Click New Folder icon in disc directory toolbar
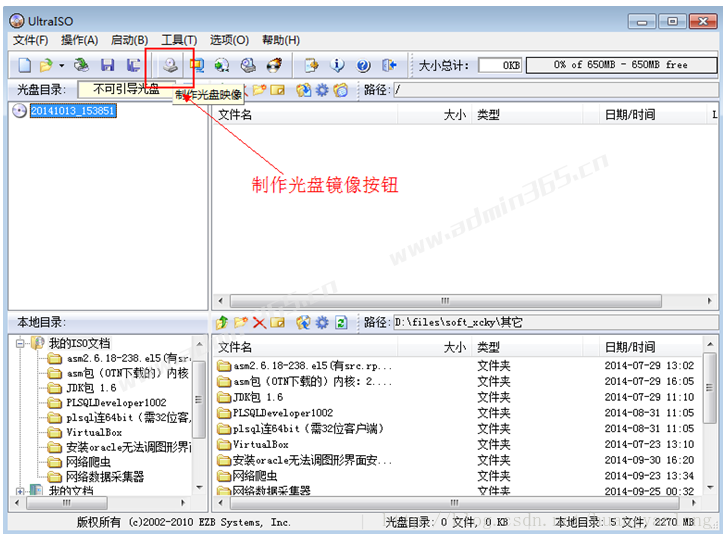The width and height of the screenshot is (723, 540). point(260,89)
